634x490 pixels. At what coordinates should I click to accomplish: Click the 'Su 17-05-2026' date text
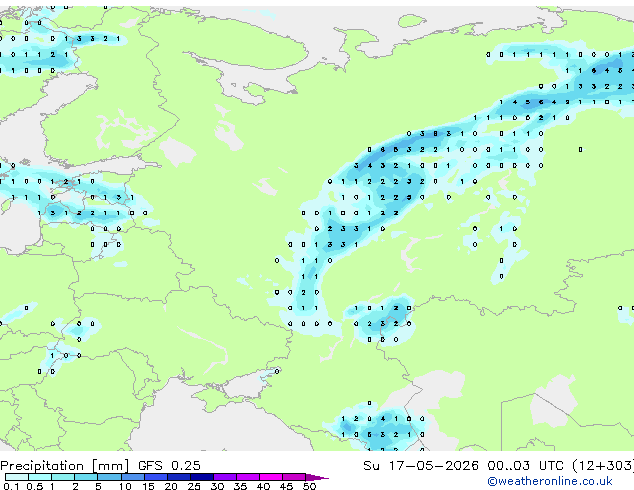coord(421,466)
